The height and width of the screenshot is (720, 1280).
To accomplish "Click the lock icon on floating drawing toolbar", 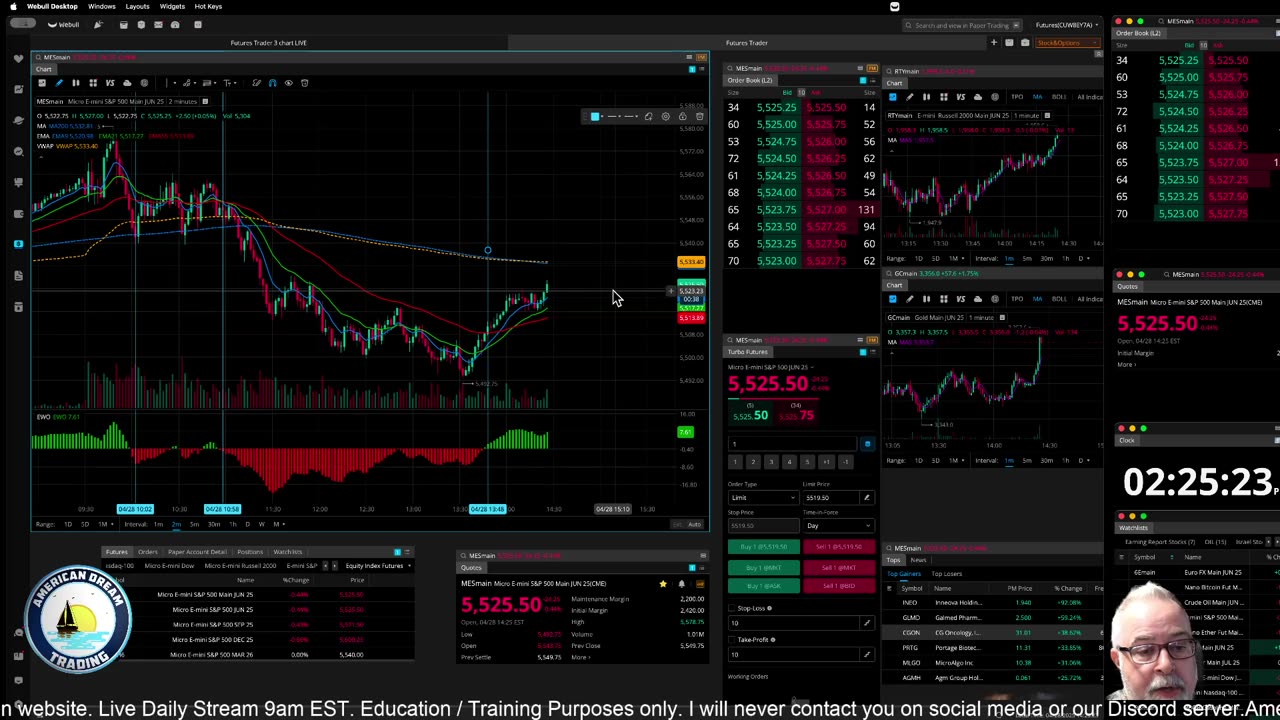I will 682,117.
